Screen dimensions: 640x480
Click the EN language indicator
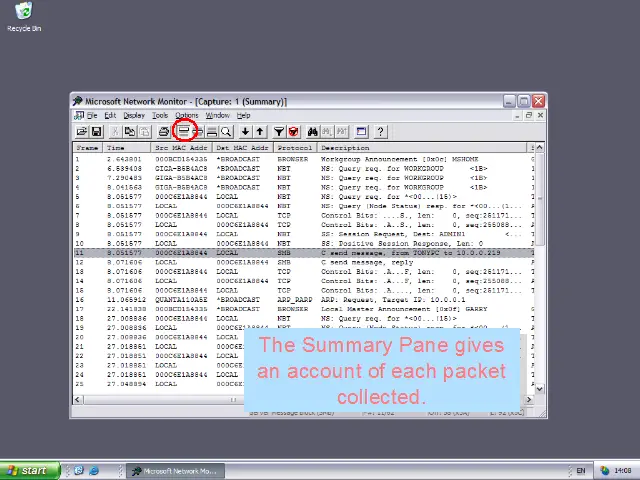point(581,471)
